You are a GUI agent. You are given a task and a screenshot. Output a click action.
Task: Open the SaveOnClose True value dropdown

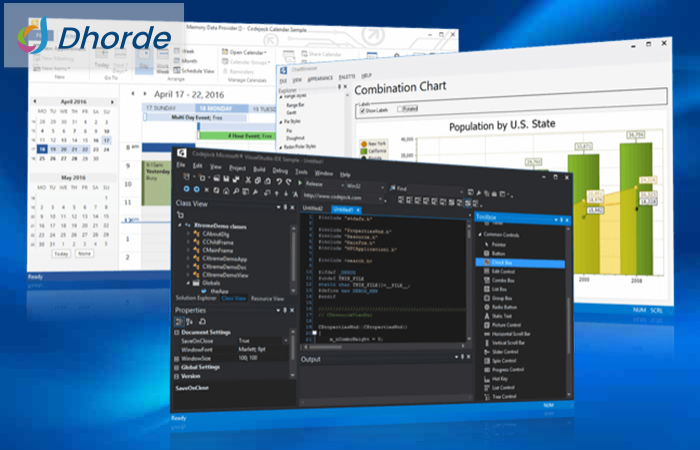coord(286,341)
